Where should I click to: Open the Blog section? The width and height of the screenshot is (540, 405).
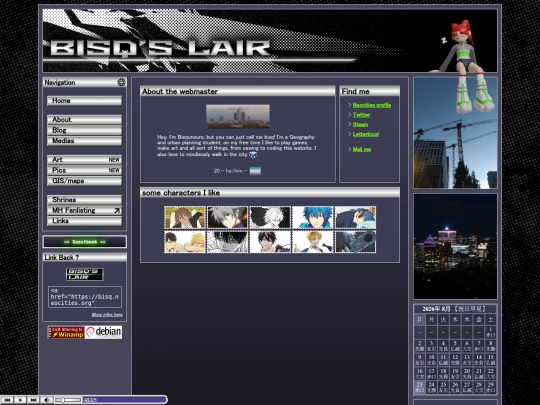coord(84,130)
